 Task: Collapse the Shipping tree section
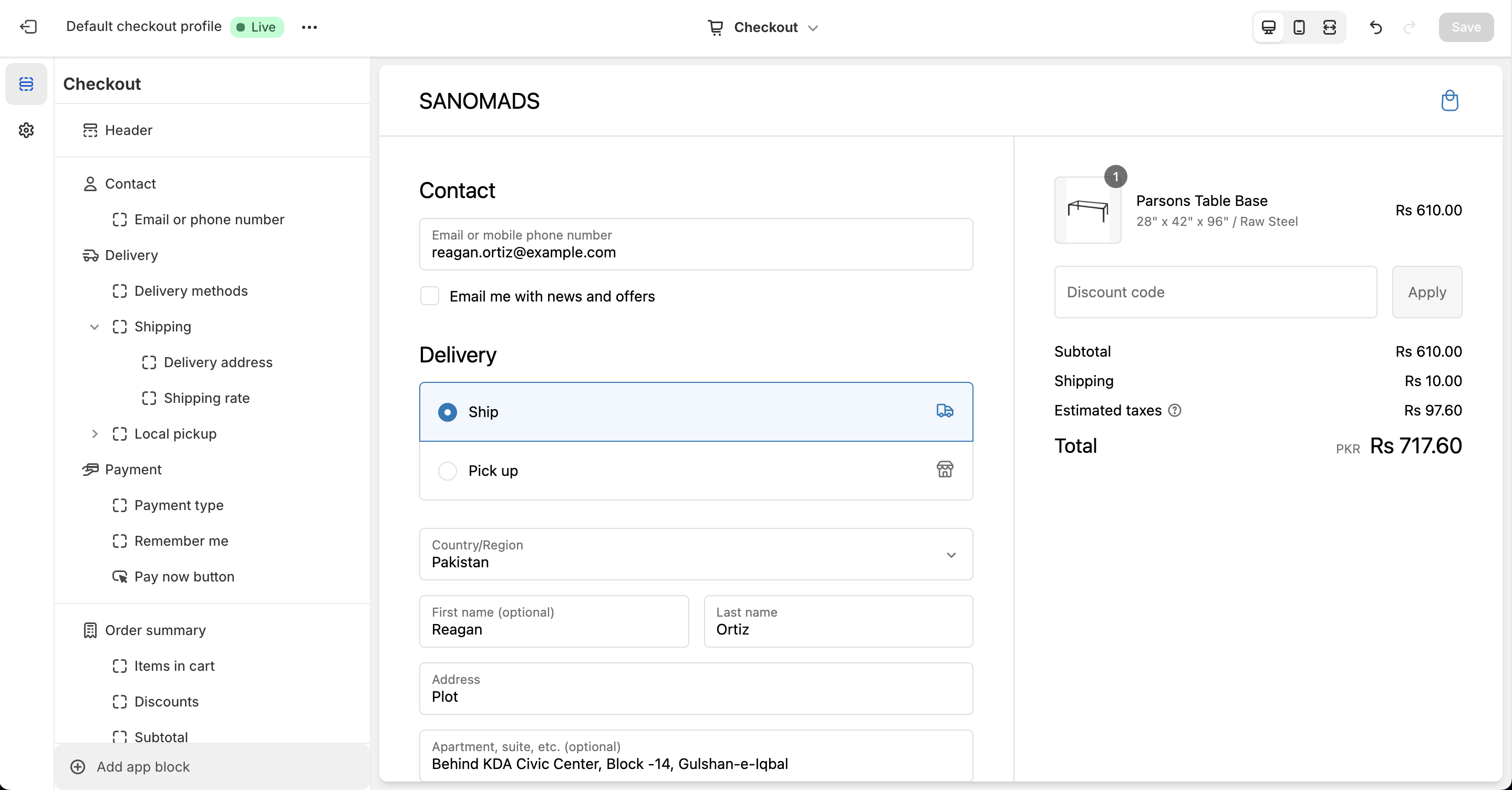(94, 327)
